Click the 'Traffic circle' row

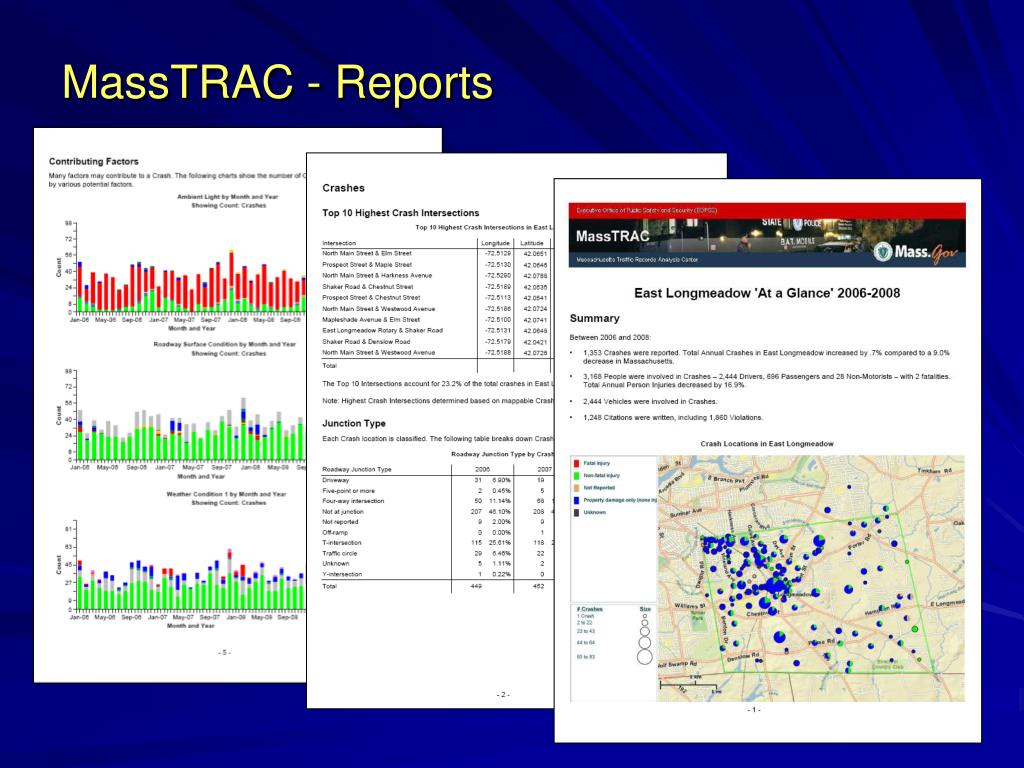tap(436, 553)
